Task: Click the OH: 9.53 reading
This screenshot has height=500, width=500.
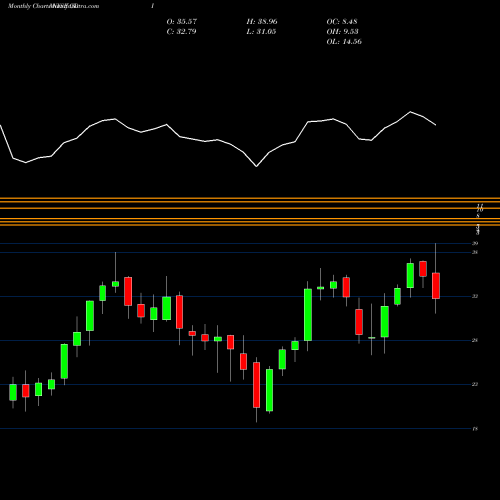Action: point(342,32)
